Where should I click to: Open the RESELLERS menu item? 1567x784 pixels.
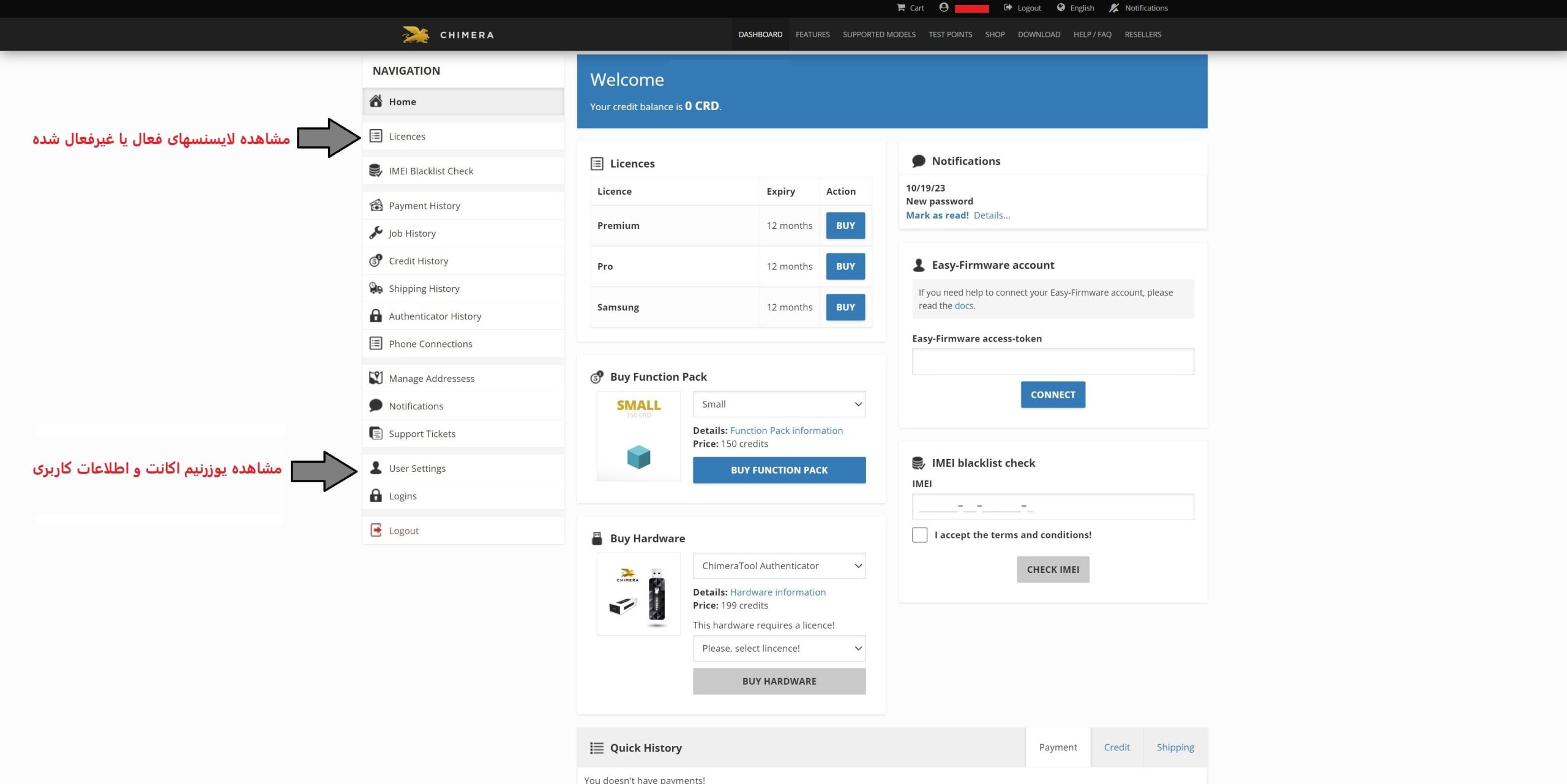1142,34
